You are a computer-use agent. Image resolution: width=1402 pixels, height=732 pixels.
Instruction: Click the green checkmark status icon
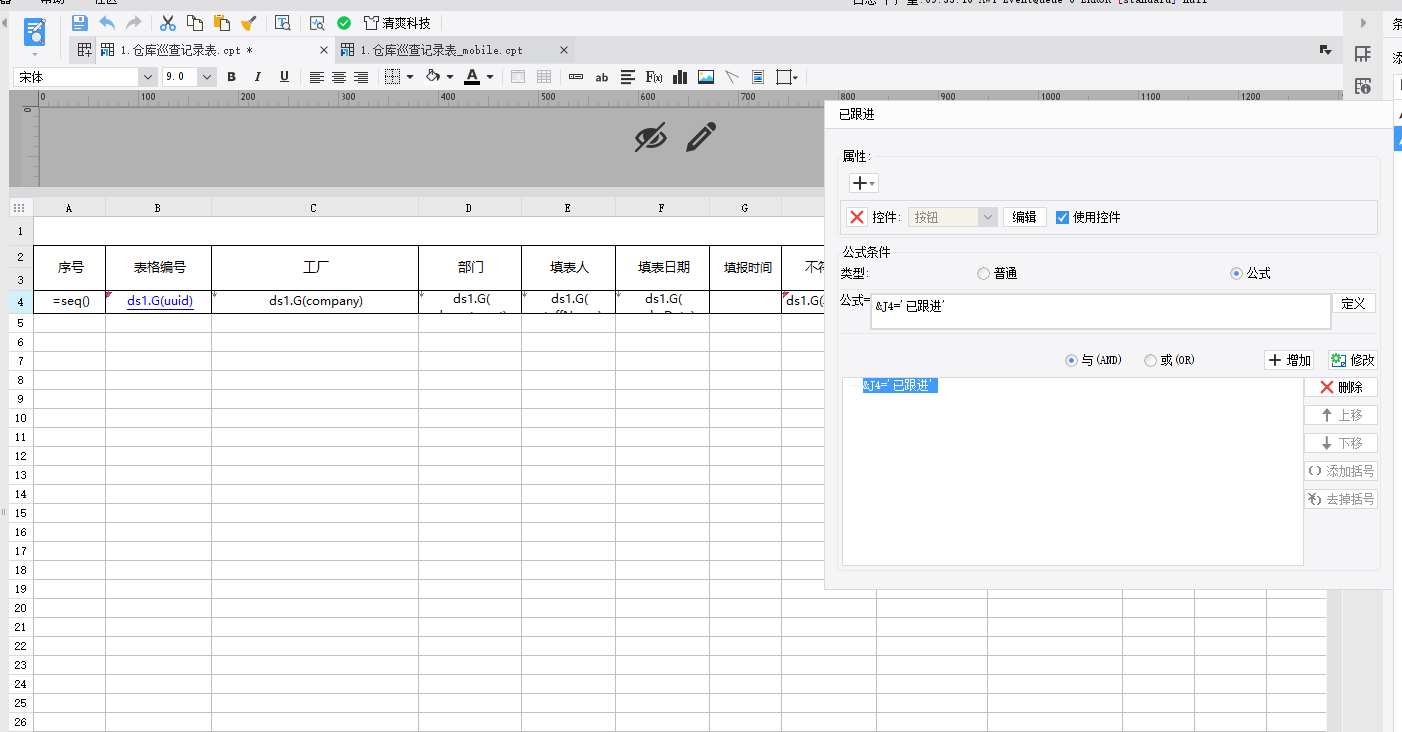[344, 23]
